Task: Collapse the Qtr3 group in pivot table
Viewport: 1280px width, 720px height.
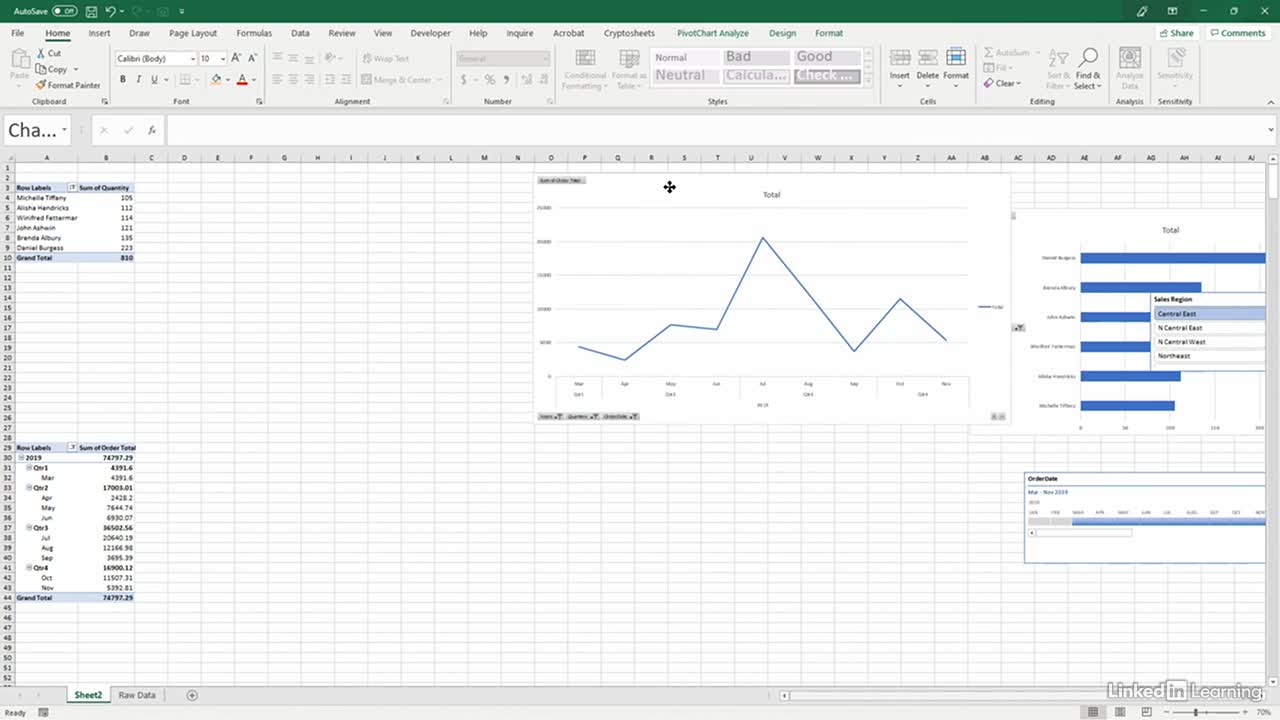Action: pyautogui.click(x=29, y=528)
